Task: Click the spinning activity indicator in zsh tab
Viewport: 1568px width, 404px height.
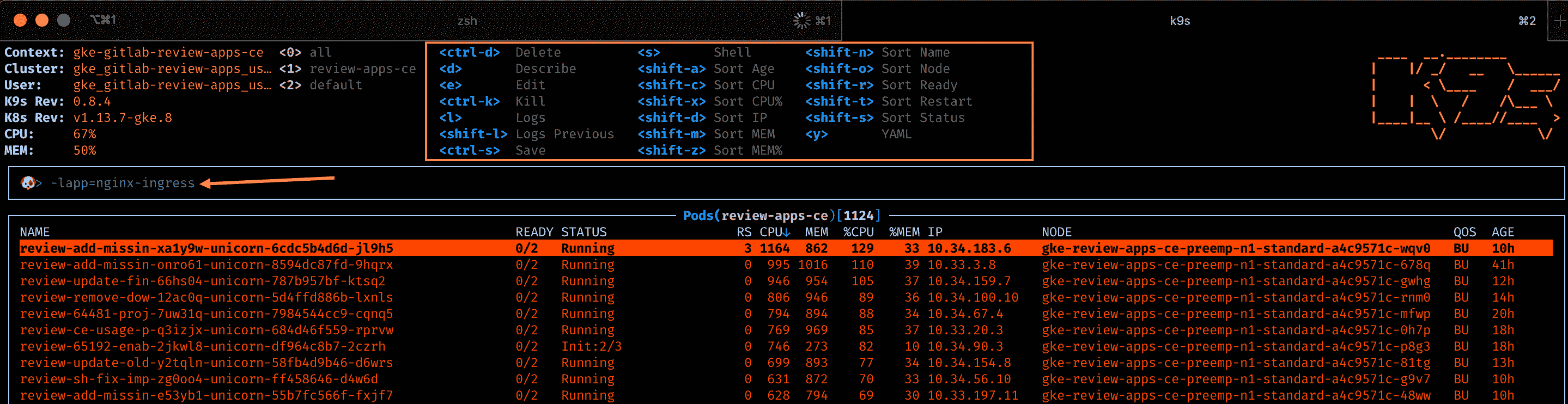Action: point(801,21)
